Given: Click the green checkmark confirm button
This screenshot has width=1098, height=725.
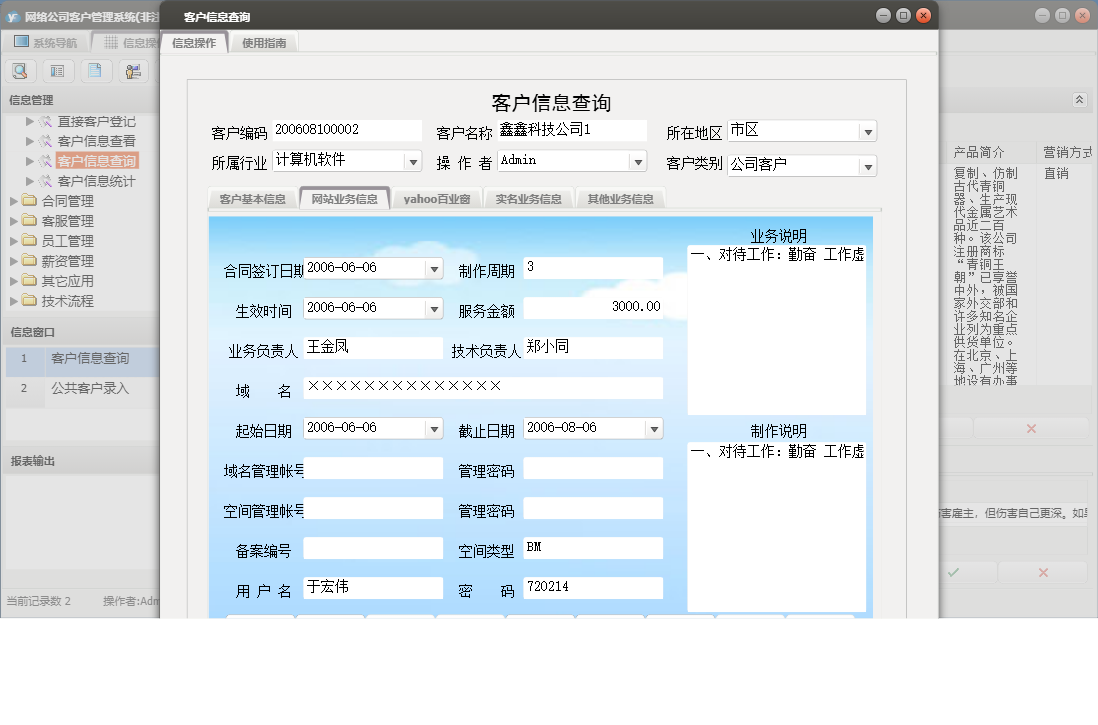Looking at the screenshot, I should coord(953,572).
